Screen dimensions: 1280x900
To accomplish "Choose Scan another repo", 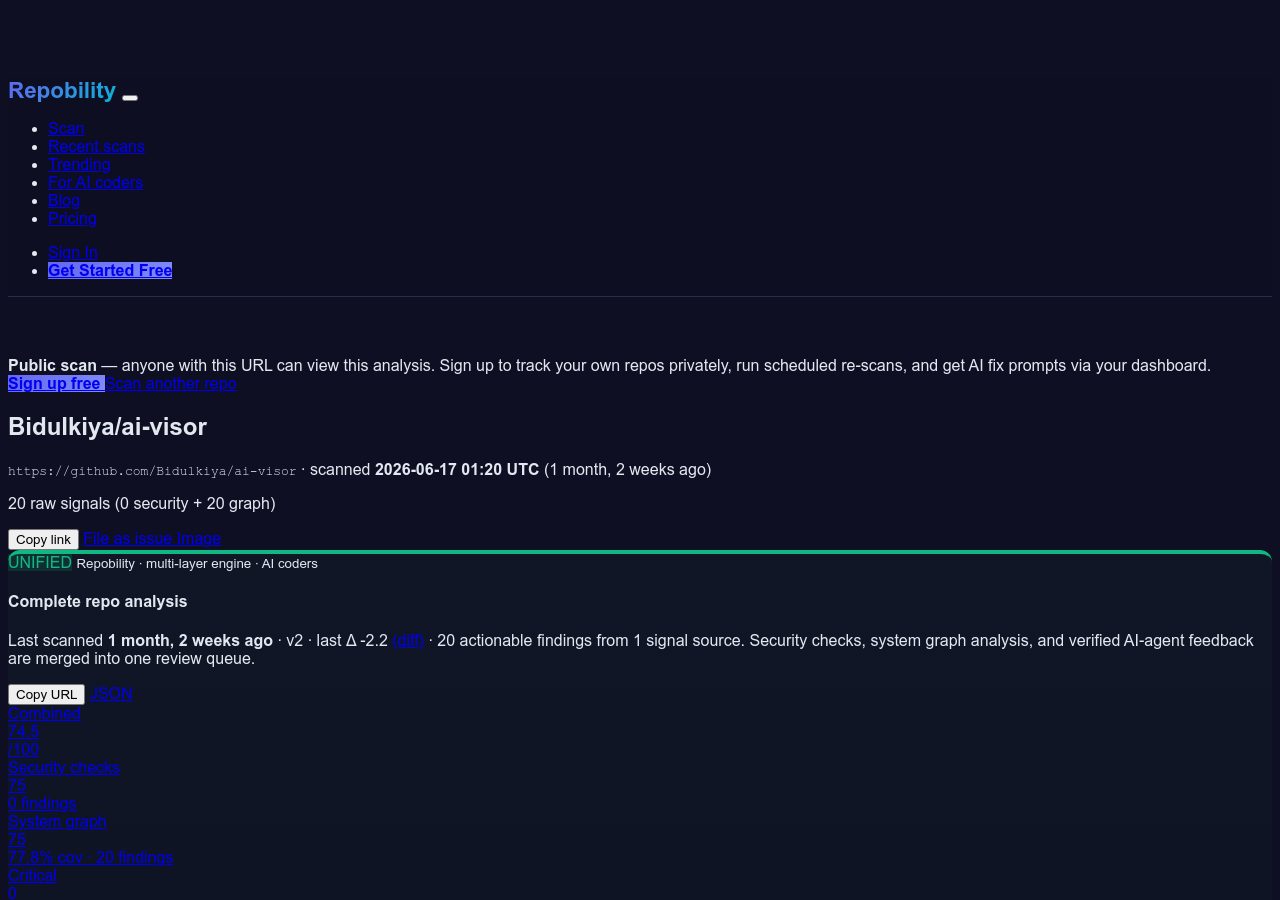I will (171, 383).
